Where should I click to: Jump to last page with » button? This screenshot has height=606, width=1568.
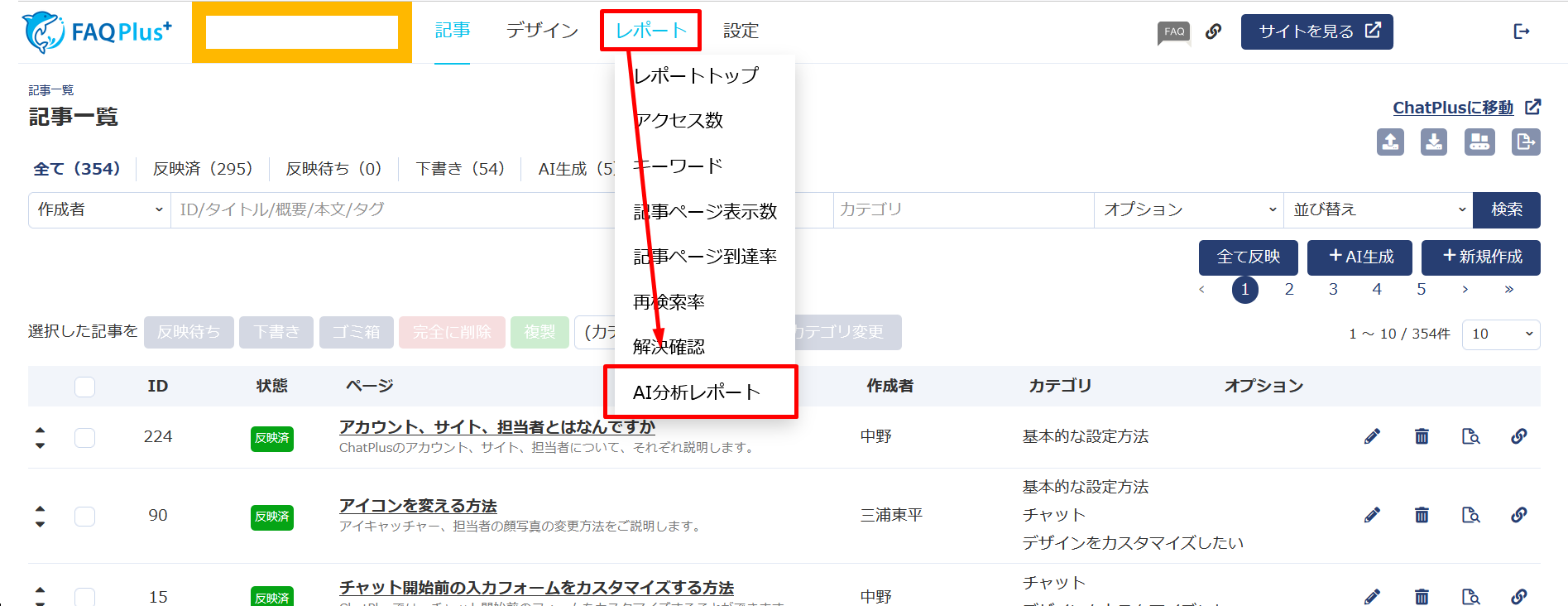coord(1509,289)
